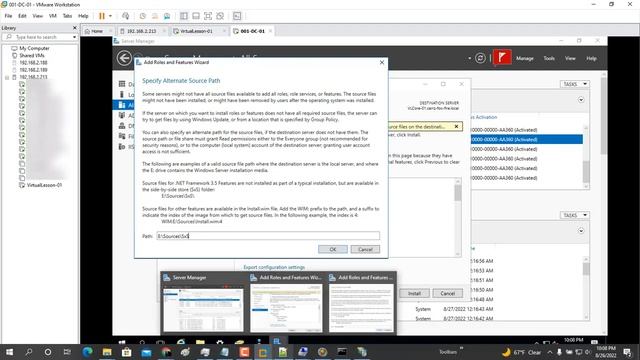The width and height of the screenshot is (640, 360).
Task: Select 192.168.2.188 in the Library tree
Action: pyautogui.click(x=33, y=63)
